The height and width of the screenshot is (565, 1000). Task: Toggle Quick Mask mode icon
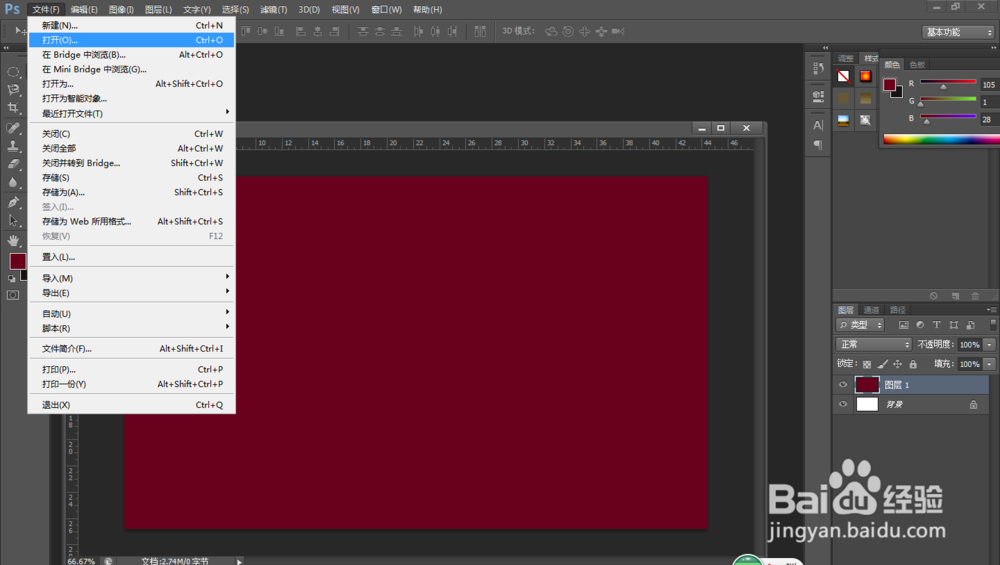(x=13, y=295)
